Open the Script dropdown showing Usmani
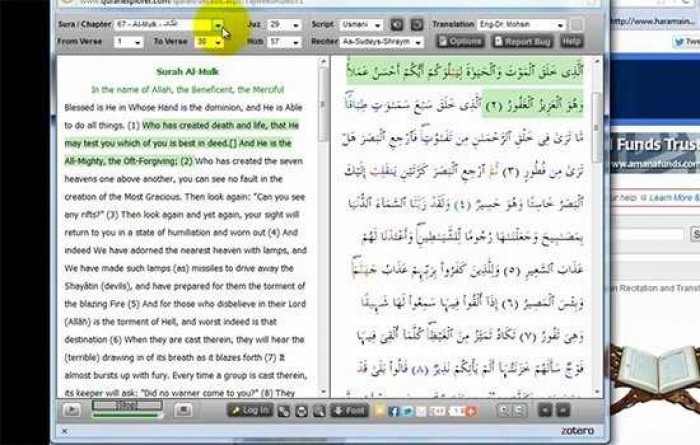This screenshot has width=700, height=445. pyautogui.click(x=361, y=25)
